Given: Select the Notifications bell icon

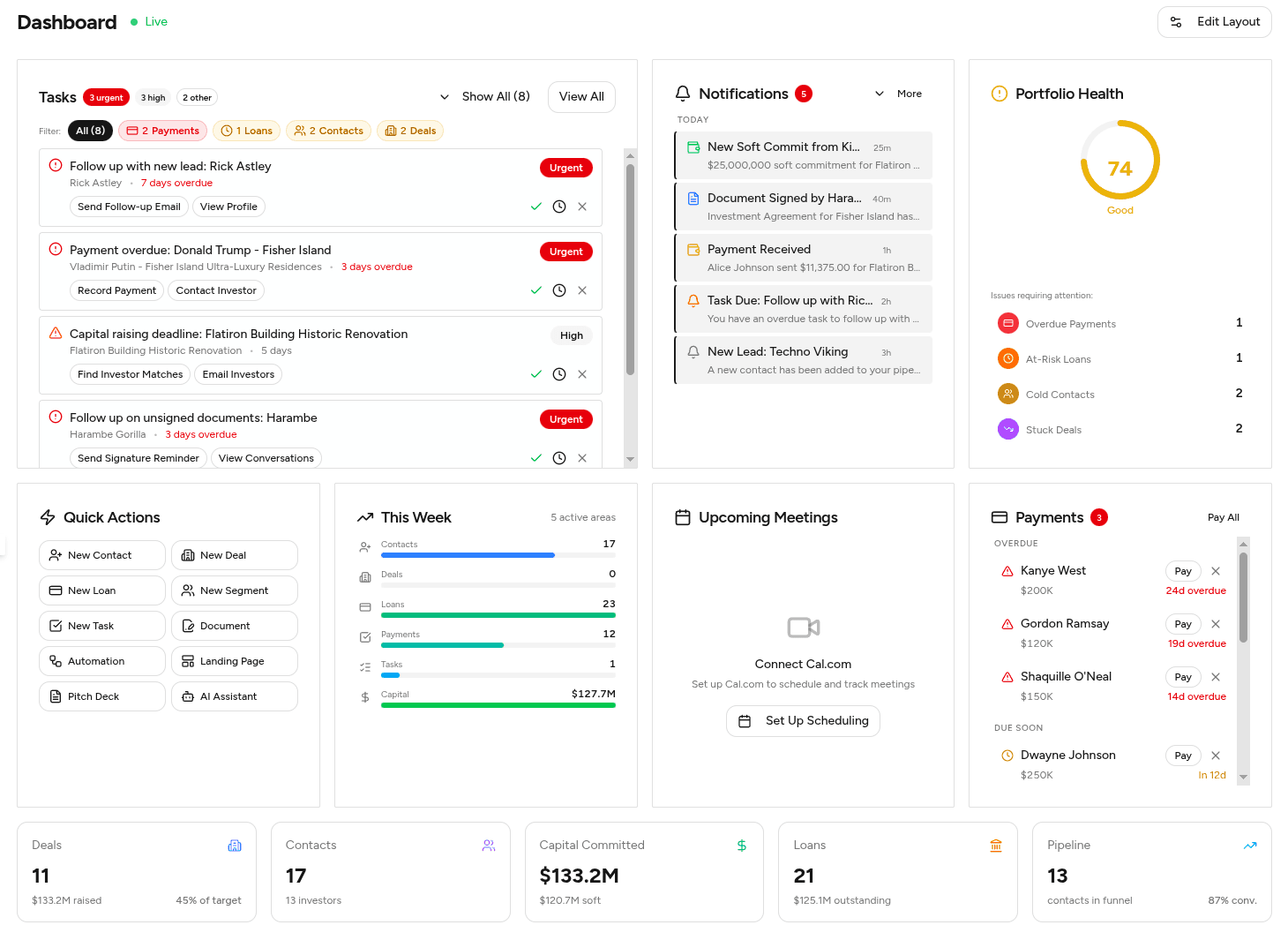Looking at the screenshot, I should click(x=683, y=93).
